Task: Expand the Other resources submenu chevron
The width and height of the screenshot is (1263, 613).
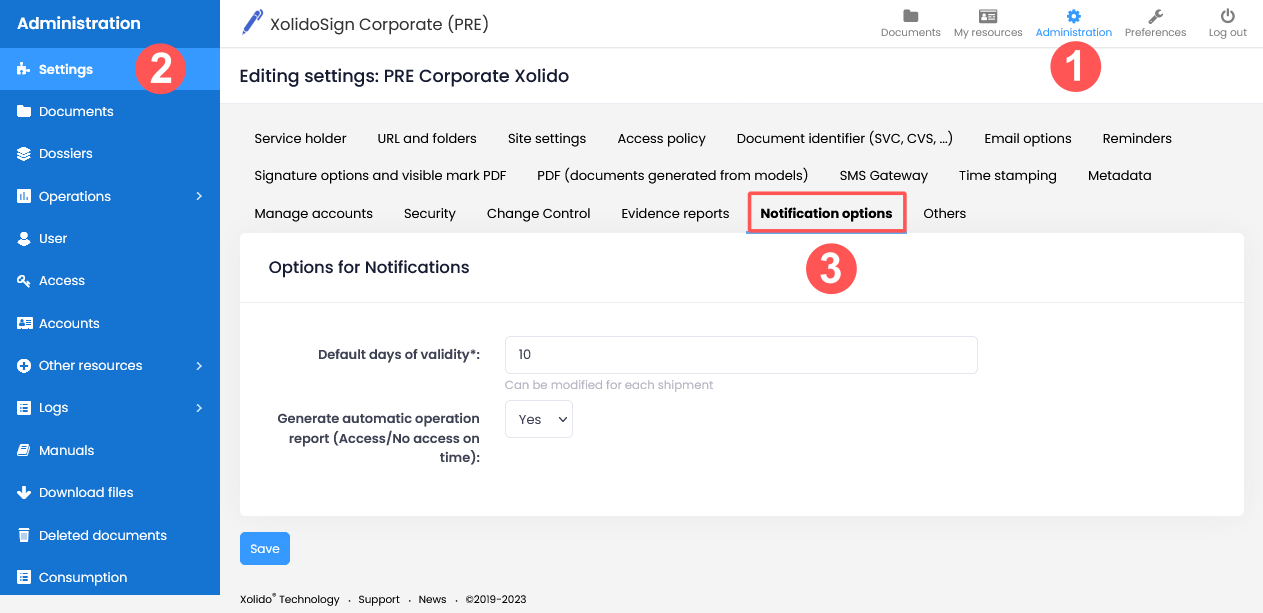Action: click(x=199, y=365)
